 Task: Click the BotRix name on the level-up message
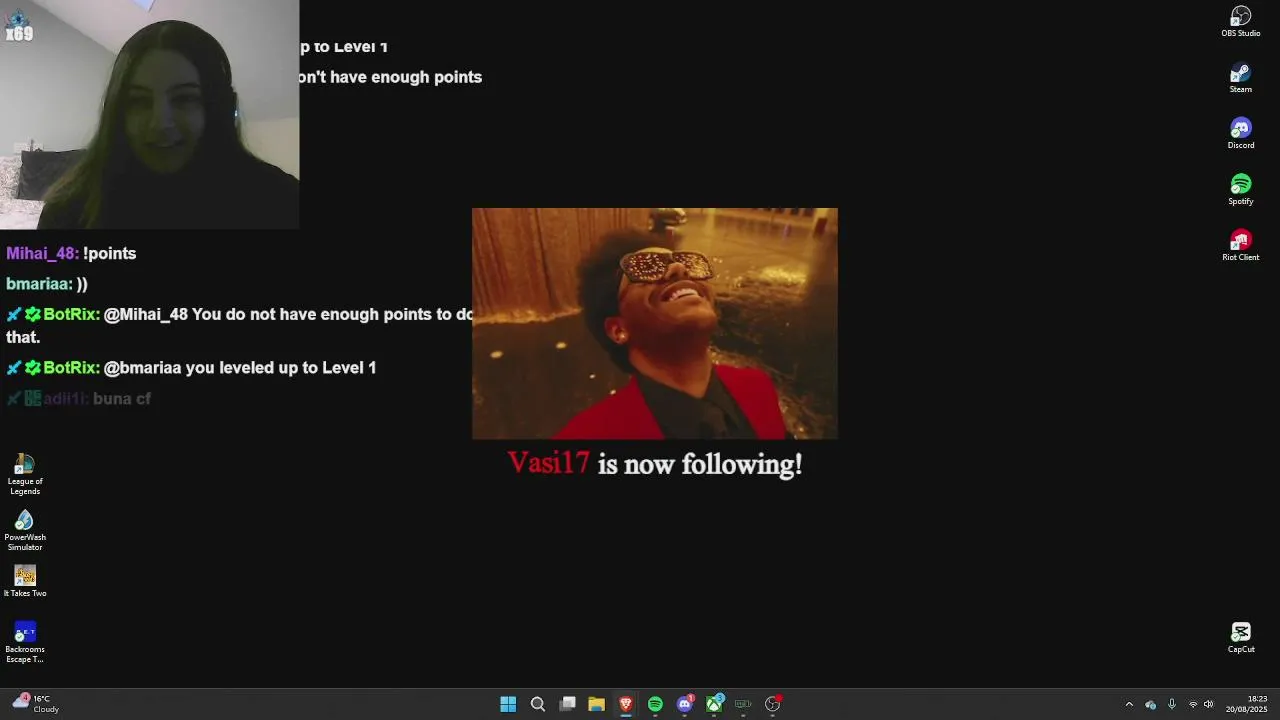pos(71,368)
